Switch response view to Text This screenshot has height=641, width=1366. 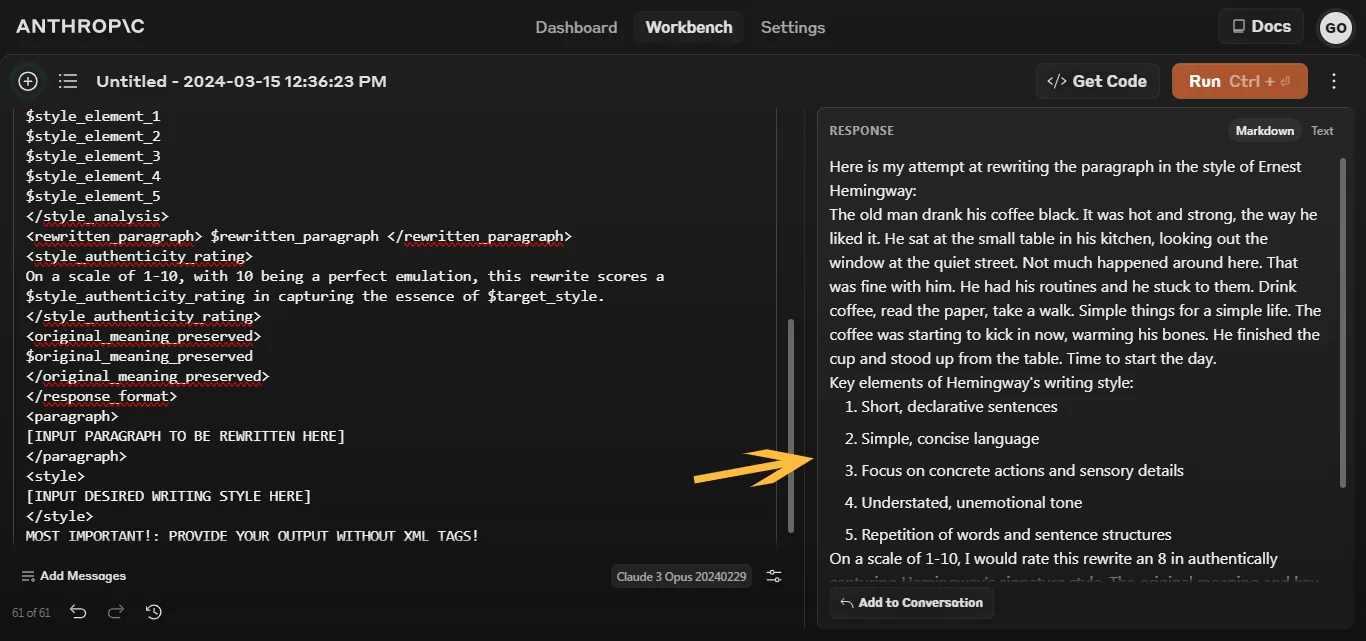[x=1322, y=130]
